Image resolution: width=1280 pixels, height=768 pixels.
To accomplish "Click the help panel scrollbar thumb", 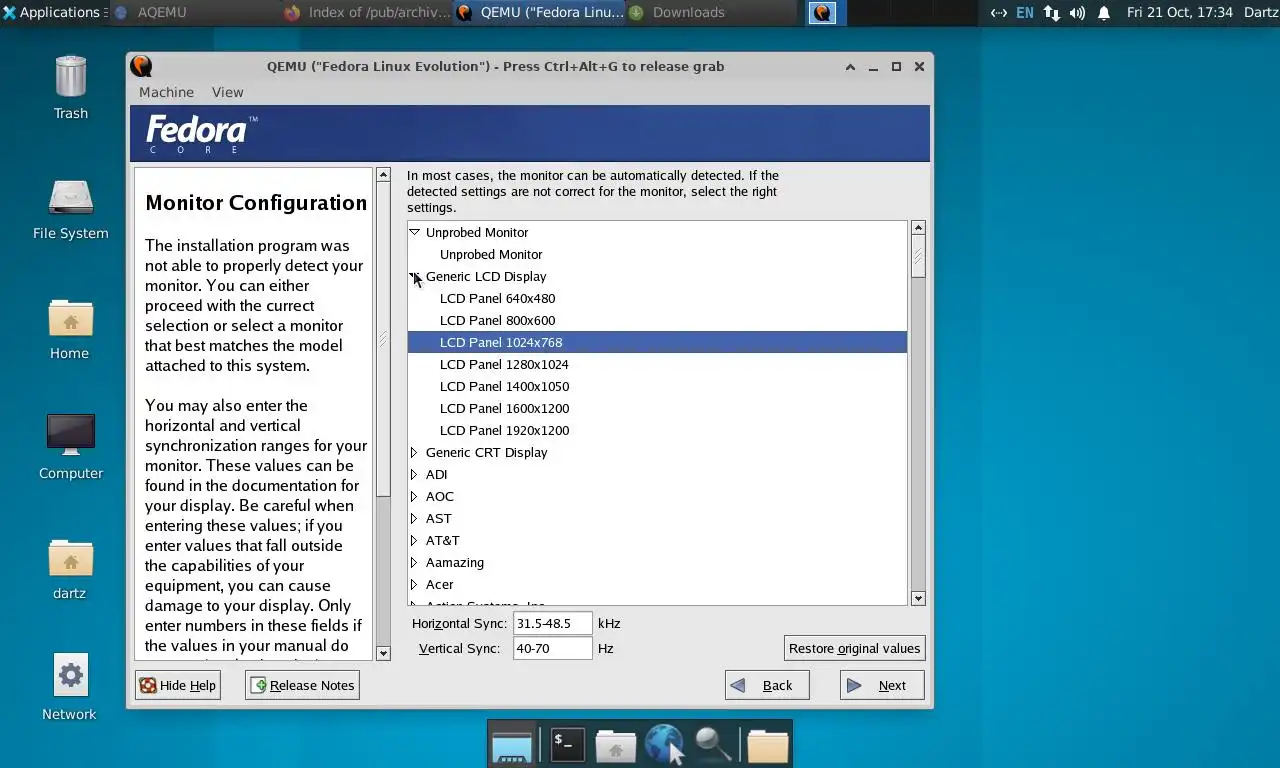I will pyautogui.click(x=383, y=339).
